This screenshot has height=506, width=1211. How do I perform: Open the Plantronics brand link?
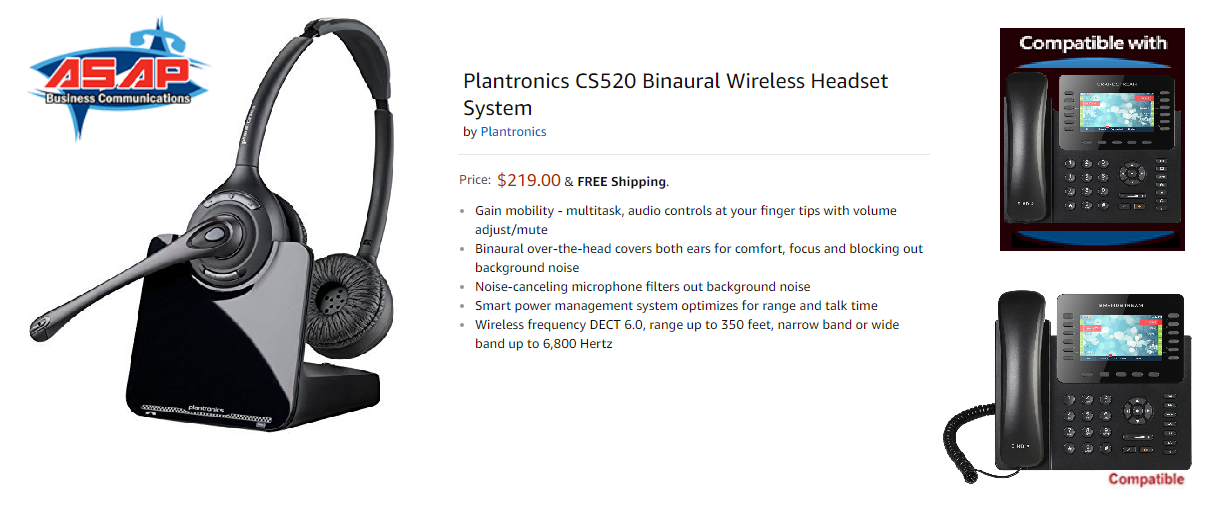point(513,131)
